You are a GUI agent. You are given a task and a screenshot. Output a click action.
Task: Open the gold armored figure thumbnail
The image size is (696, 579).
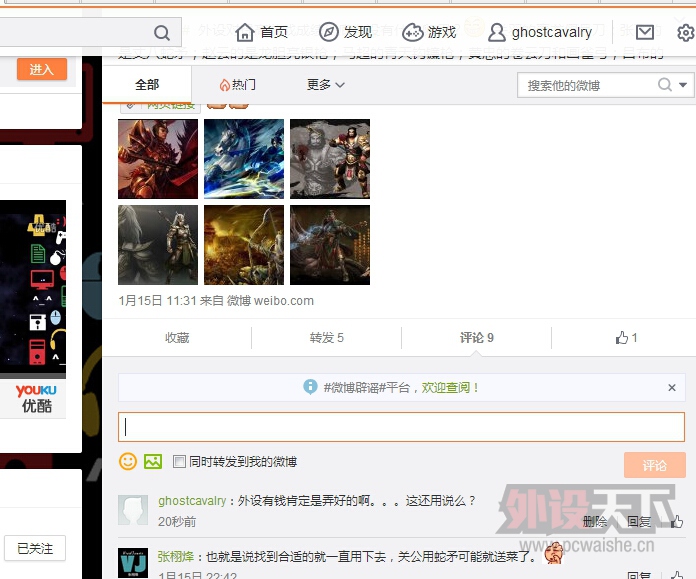click(x=330, y=159)
